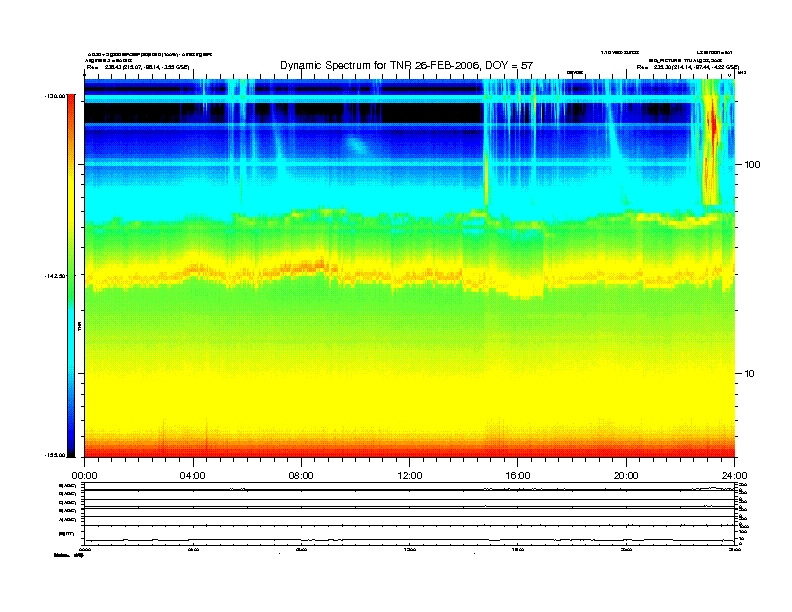The image size is (792, 612).
Task: Click the 04:00 time axis label
Action: [193, 476]
